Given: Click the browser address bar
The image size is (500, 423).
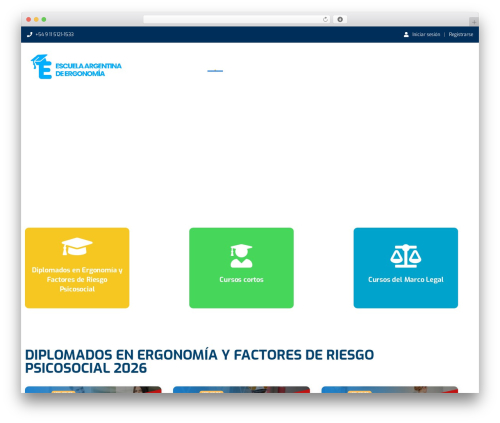Looking at the screenshot, I should (237, 19).
